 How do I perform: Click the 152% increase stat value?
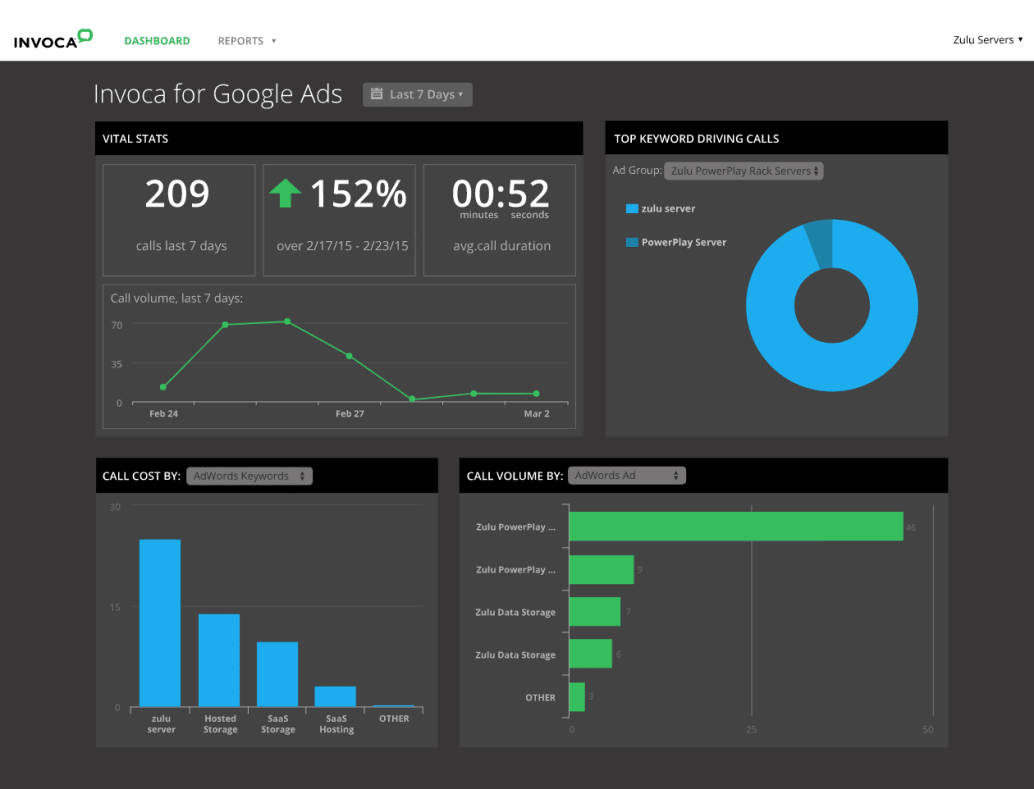click(x=358, y=194)
